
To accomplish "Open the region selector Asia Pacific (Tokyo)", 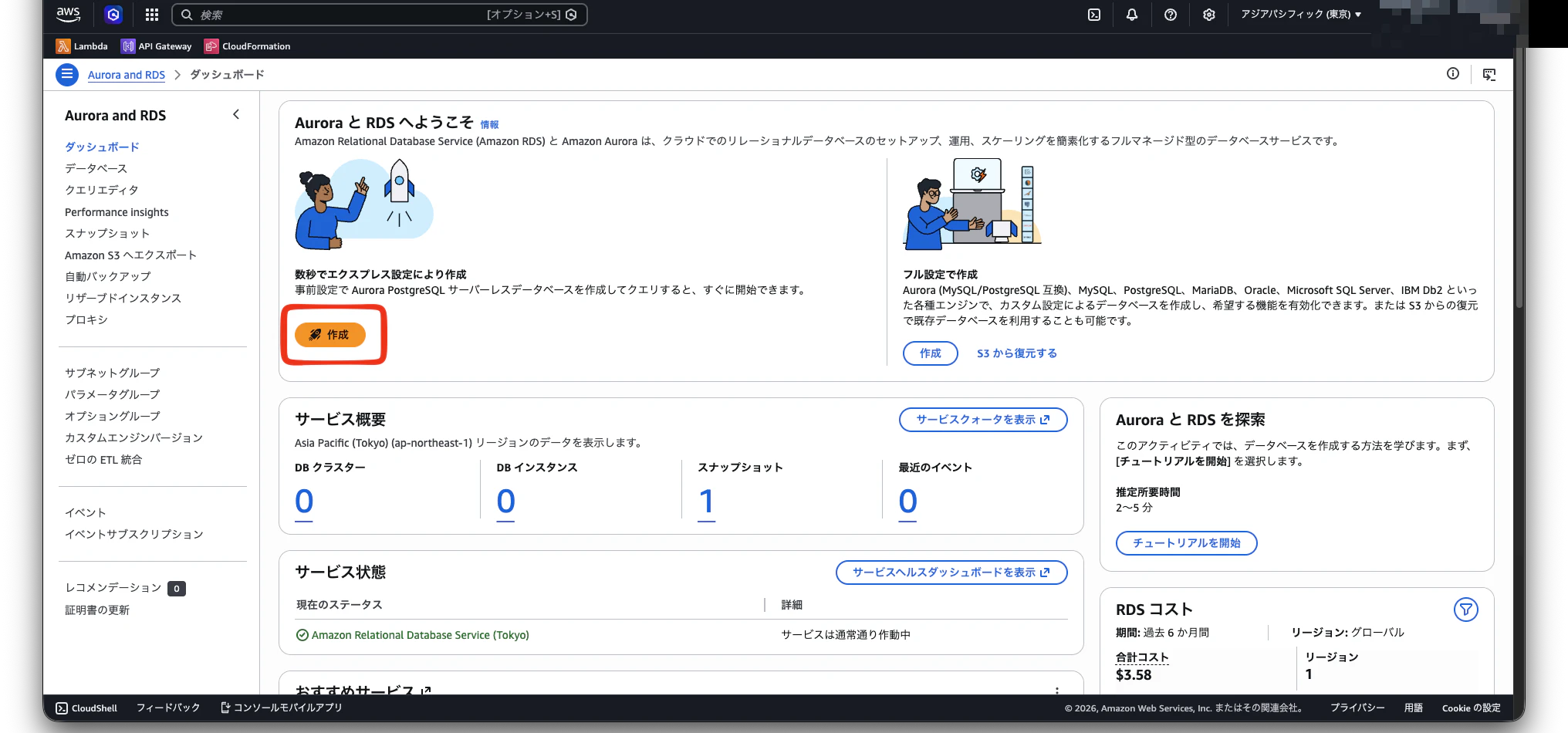I will [x=1301, y=15].
